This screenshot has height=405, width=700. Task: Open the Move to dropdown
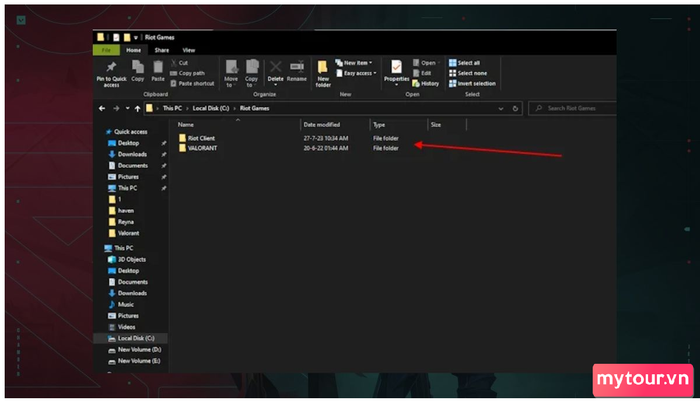(231, 74)
